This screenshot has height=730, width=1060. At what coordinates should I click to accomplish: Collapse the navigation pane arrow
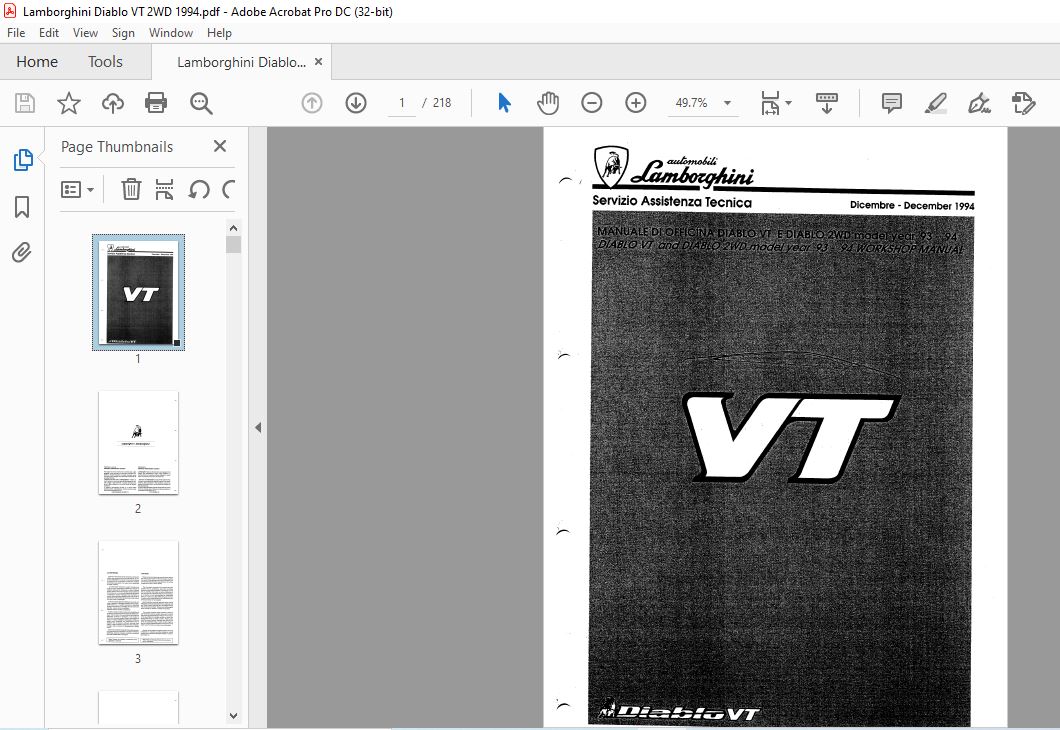[258, 427]
